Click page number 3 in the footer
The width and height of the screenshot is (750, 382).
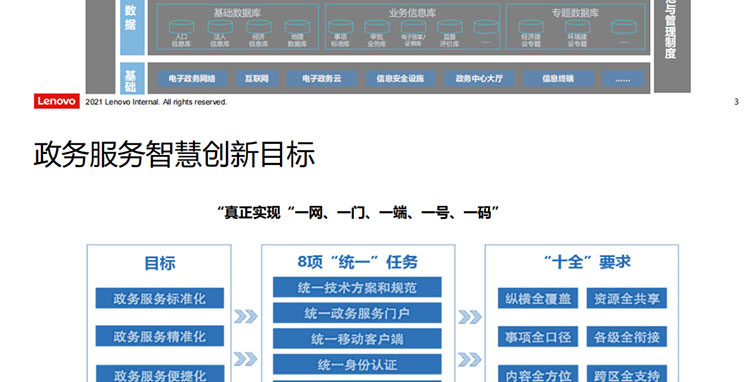(736, 102)
